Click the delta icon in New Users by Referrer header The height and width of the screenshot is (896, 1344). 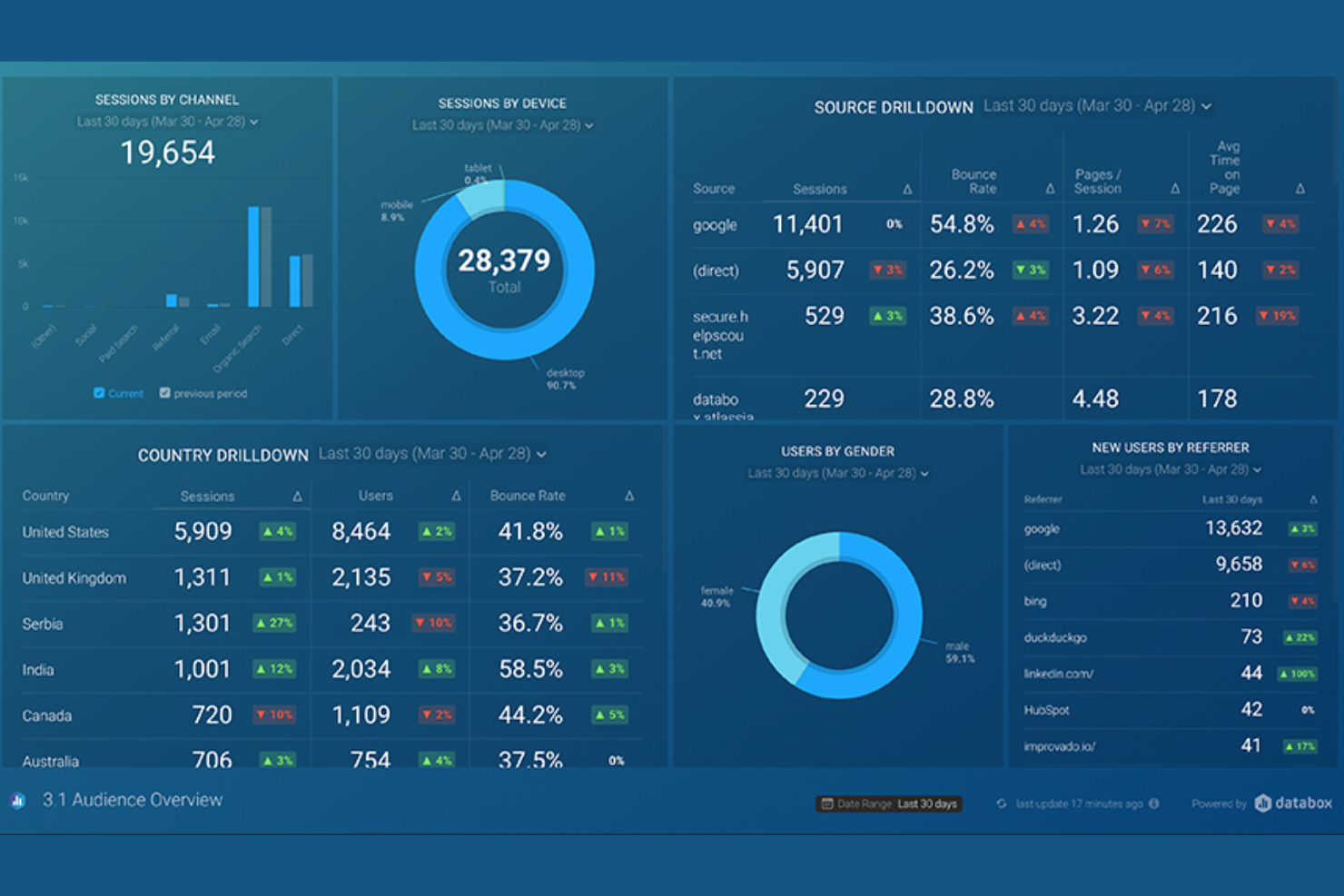click(1313, 499)
